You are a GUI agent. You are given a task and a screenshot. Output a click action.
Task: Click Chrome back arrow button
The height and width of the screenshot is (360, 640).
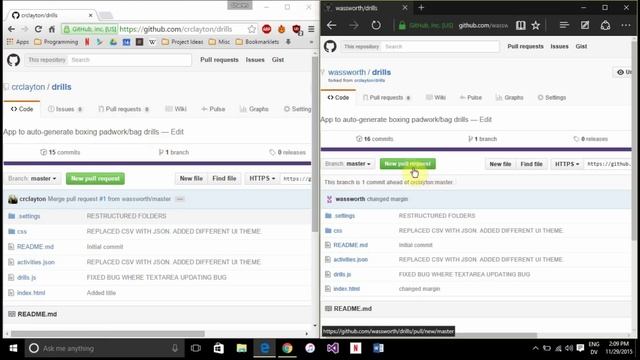(11, 29)
